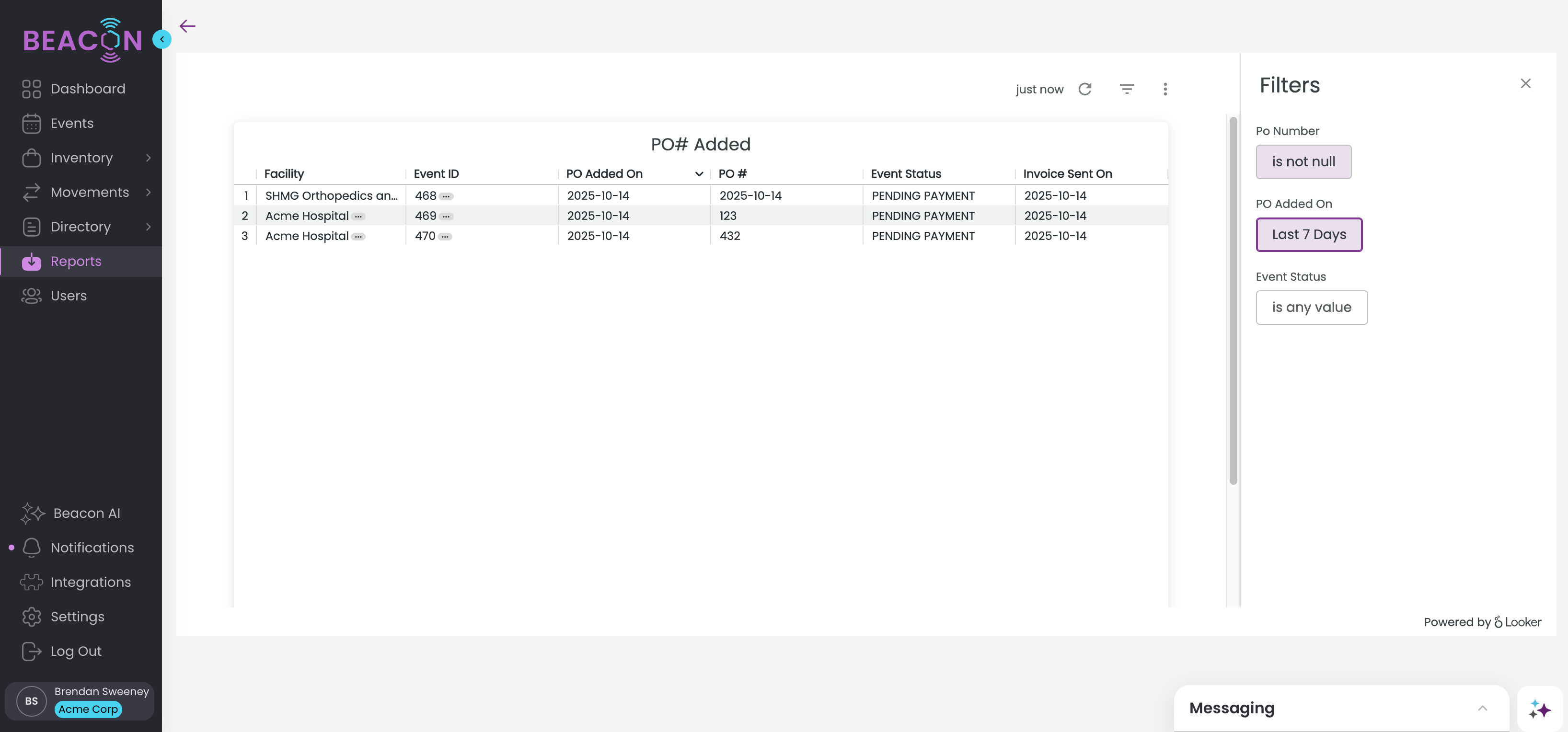This screenshot has height=732, width=1568.
Task: Click the 'is not null' Po Number filter
Action: tap(1303, 162)
